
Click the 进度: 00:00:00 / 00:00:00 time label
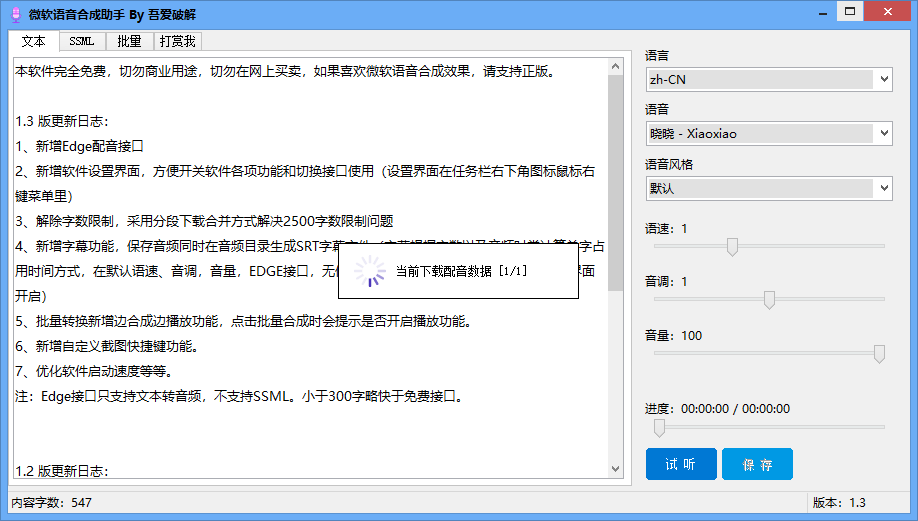717,409
